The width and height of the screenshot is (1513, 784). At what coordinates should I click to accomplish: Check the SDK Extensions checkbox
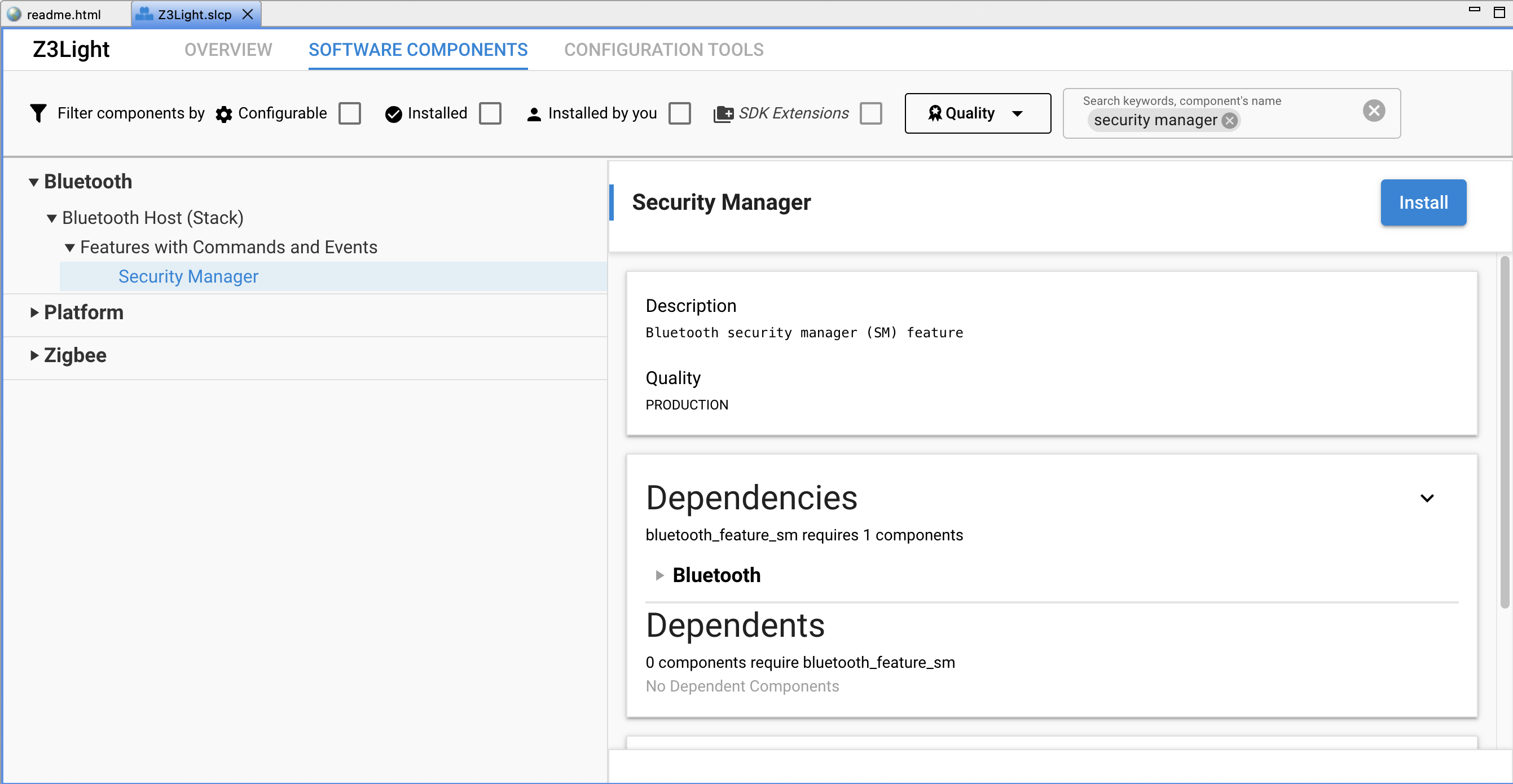[871, 113]
